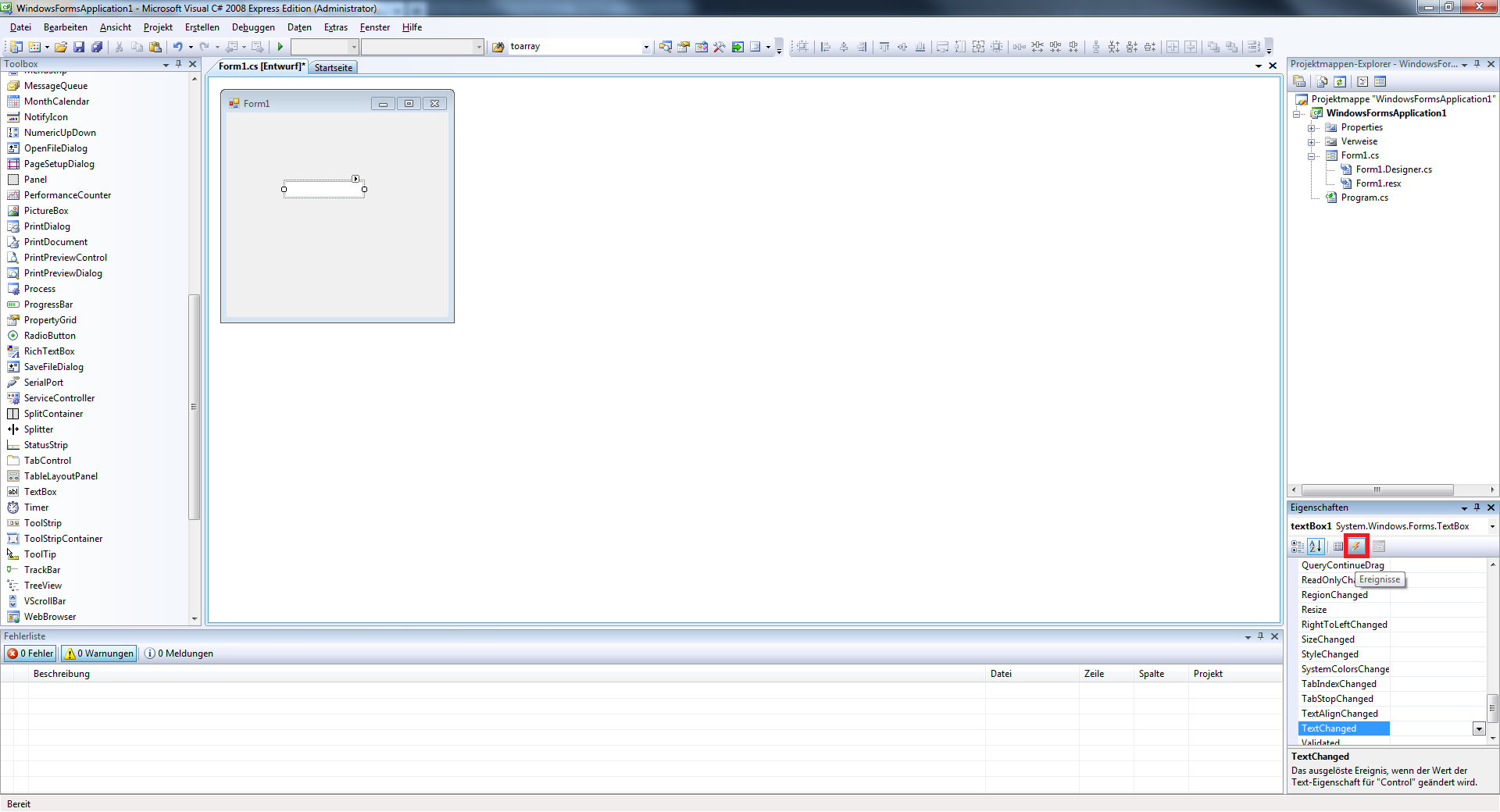Open the Bearbeiten menu

click(x=66, y=27)
